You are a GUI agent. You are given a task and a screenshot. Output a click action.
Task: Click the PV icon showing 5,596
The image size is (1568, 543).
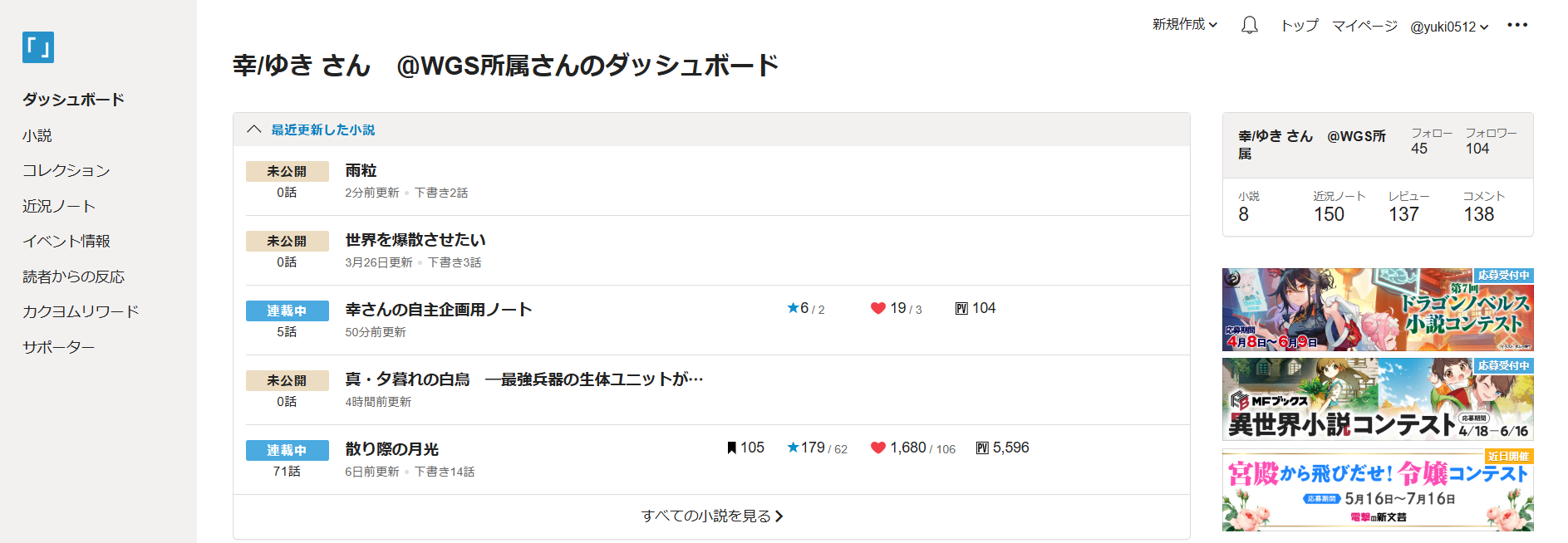(983, 448)
